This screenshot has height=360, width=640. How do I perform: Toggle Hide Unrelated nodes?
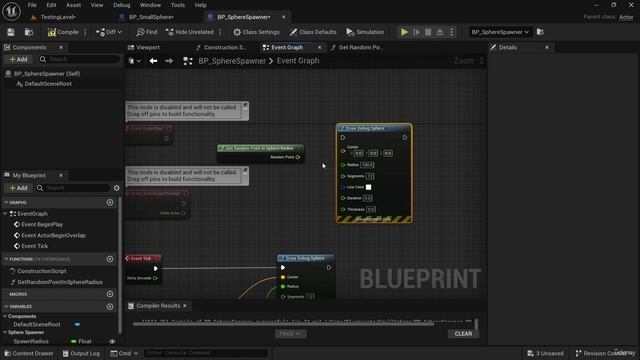[190, 32]
